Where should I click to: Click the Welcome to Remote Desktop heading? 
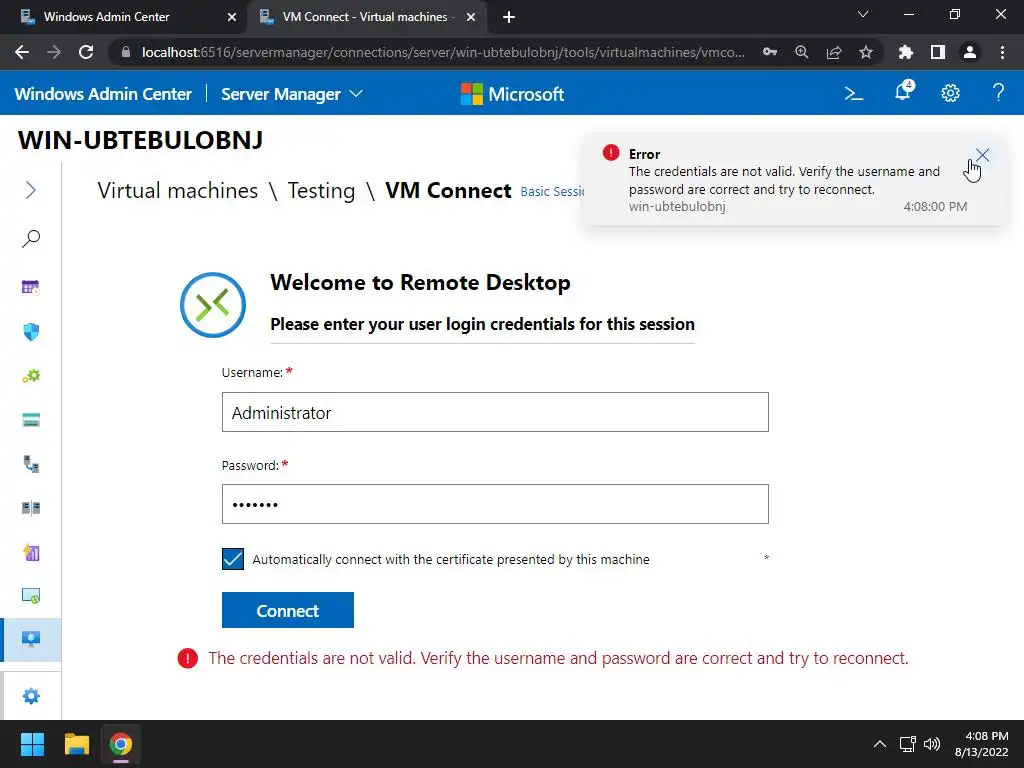point(420,282)
